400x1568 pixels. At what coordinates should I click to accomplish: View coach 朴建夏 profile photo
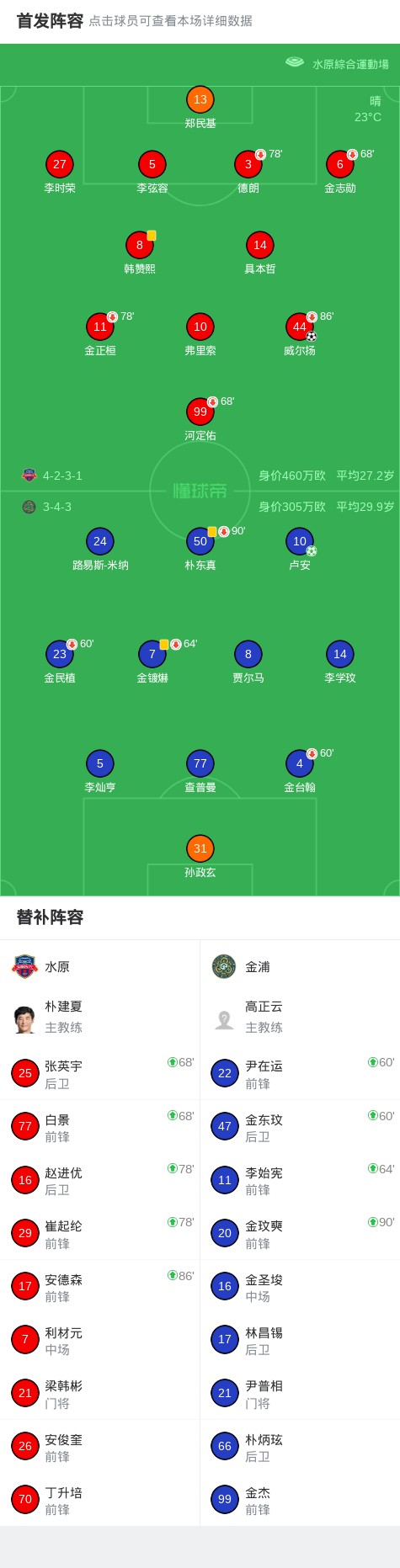[25, 1018]
